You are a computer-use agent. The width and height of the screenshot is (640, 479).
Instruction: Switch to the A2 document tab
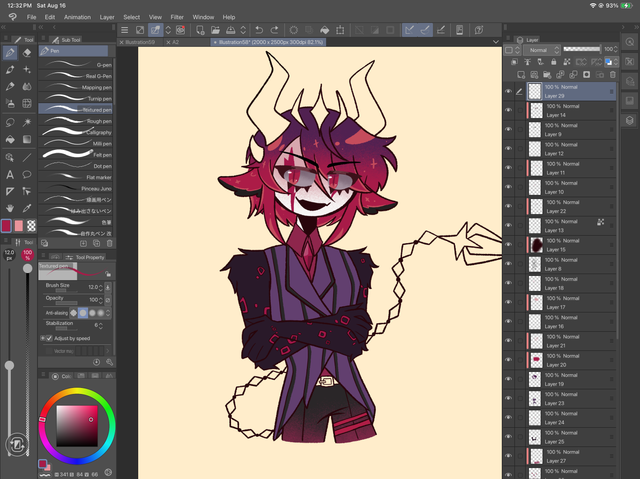pos(176,42)
